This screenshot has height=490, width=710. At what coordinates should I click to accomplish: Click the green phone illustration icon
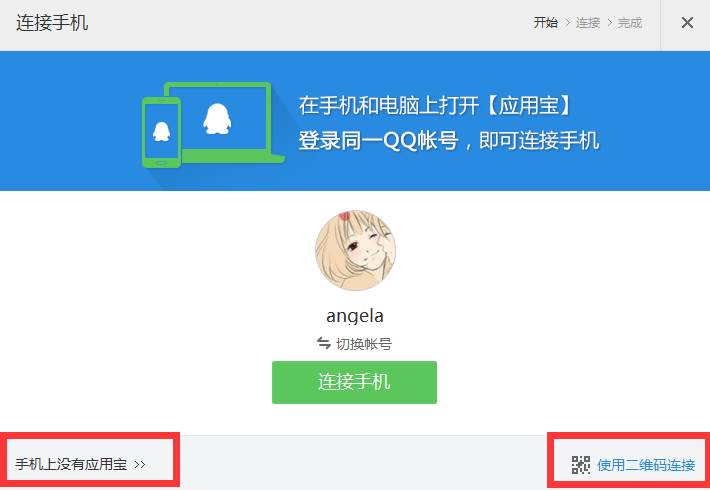point(161,132)
